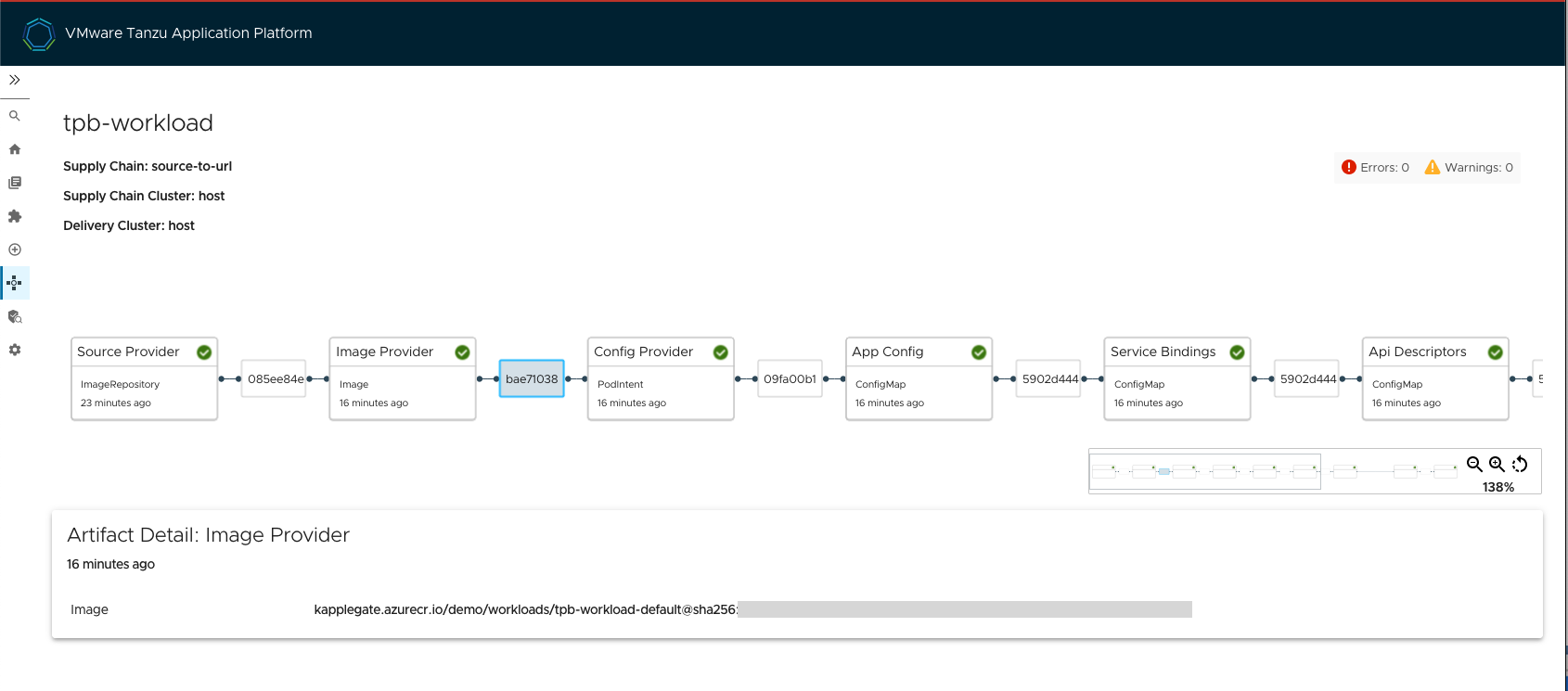Click Api Descriptors green check status
This screenshot has width=1568, height=691.
1495,352
